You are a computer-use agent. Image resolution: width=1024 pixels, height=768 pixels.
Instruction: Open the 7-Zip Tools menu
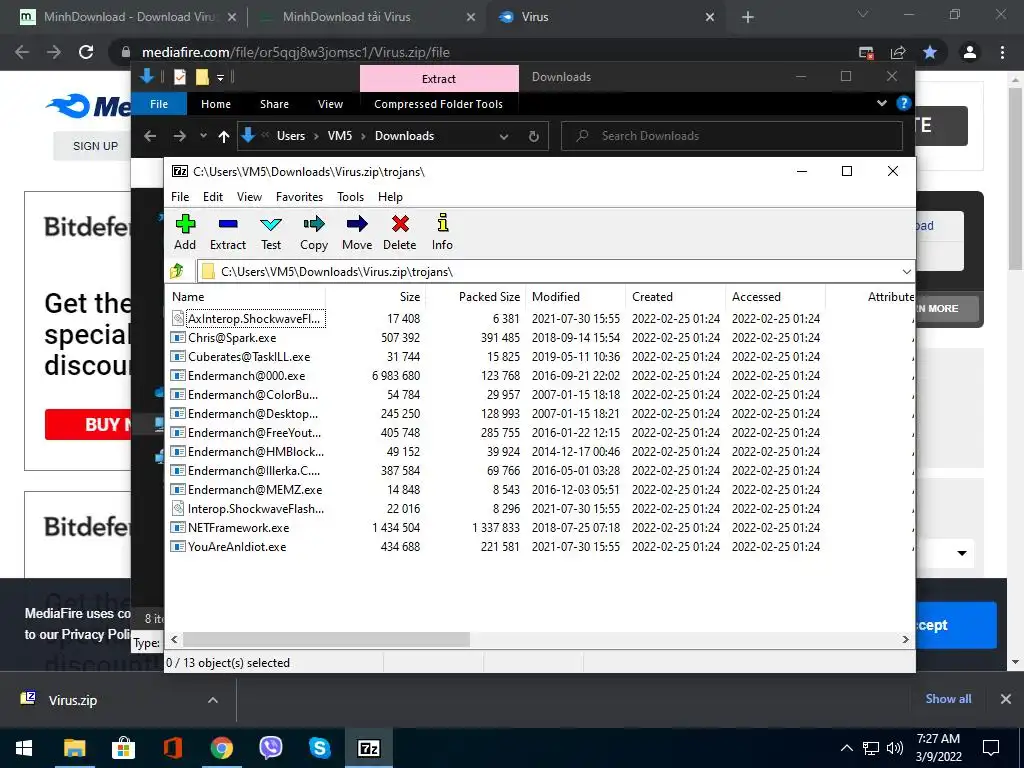point(350,197)
